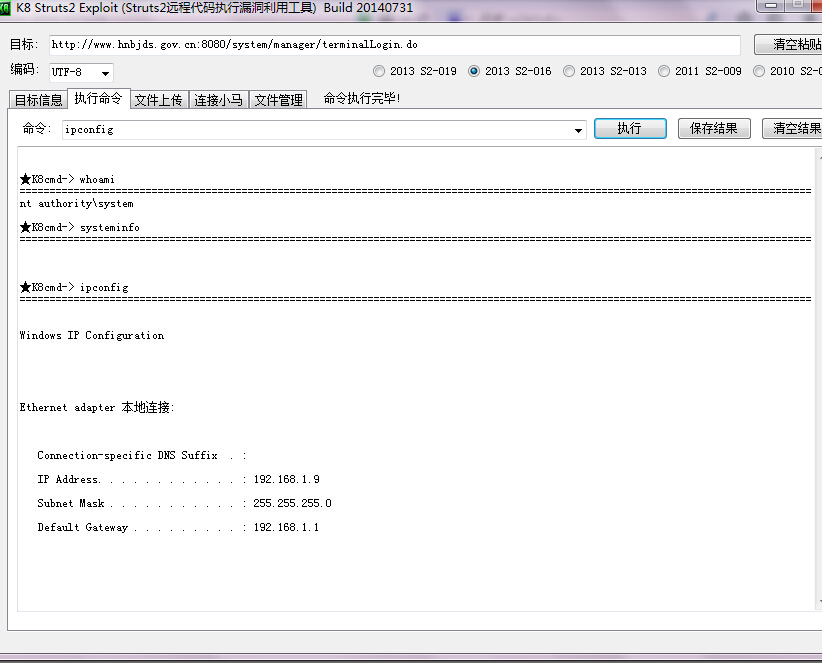Click the 清空结果 button

coord(793,128)
